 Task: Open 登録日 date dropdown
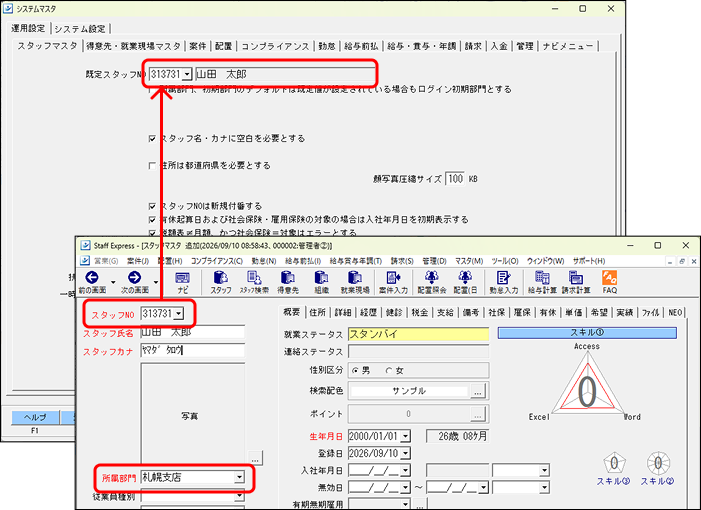[x=405, y=454]
